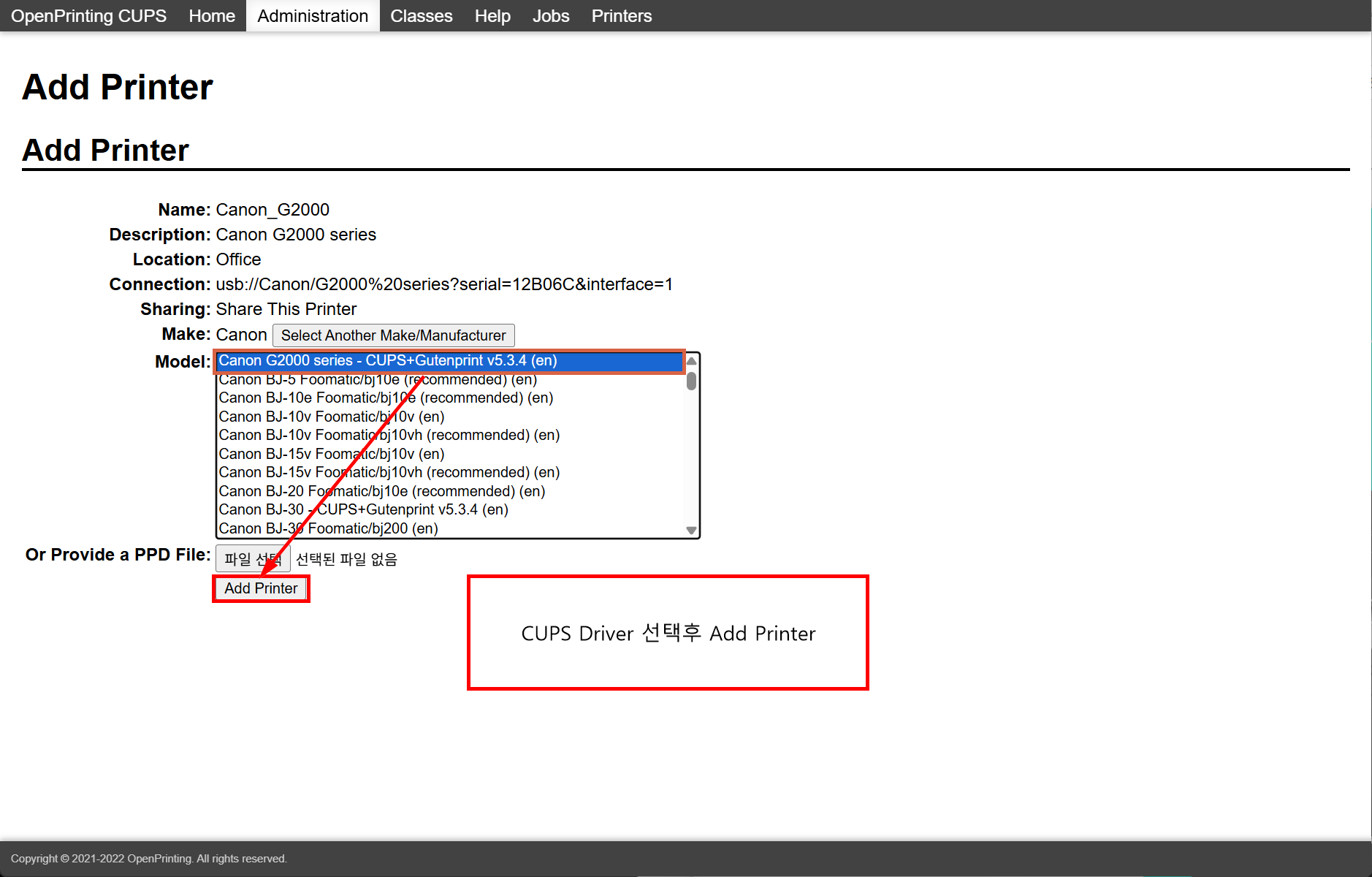Click the PPD file chooser button
The image size is (1372, 877).
click(253, 559)
